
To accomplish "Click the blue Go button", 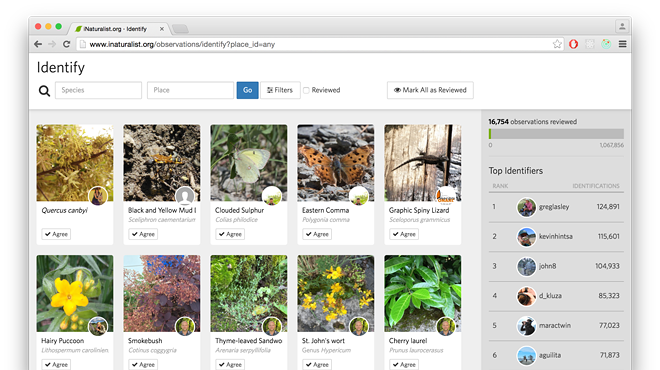I will [248, 90].
